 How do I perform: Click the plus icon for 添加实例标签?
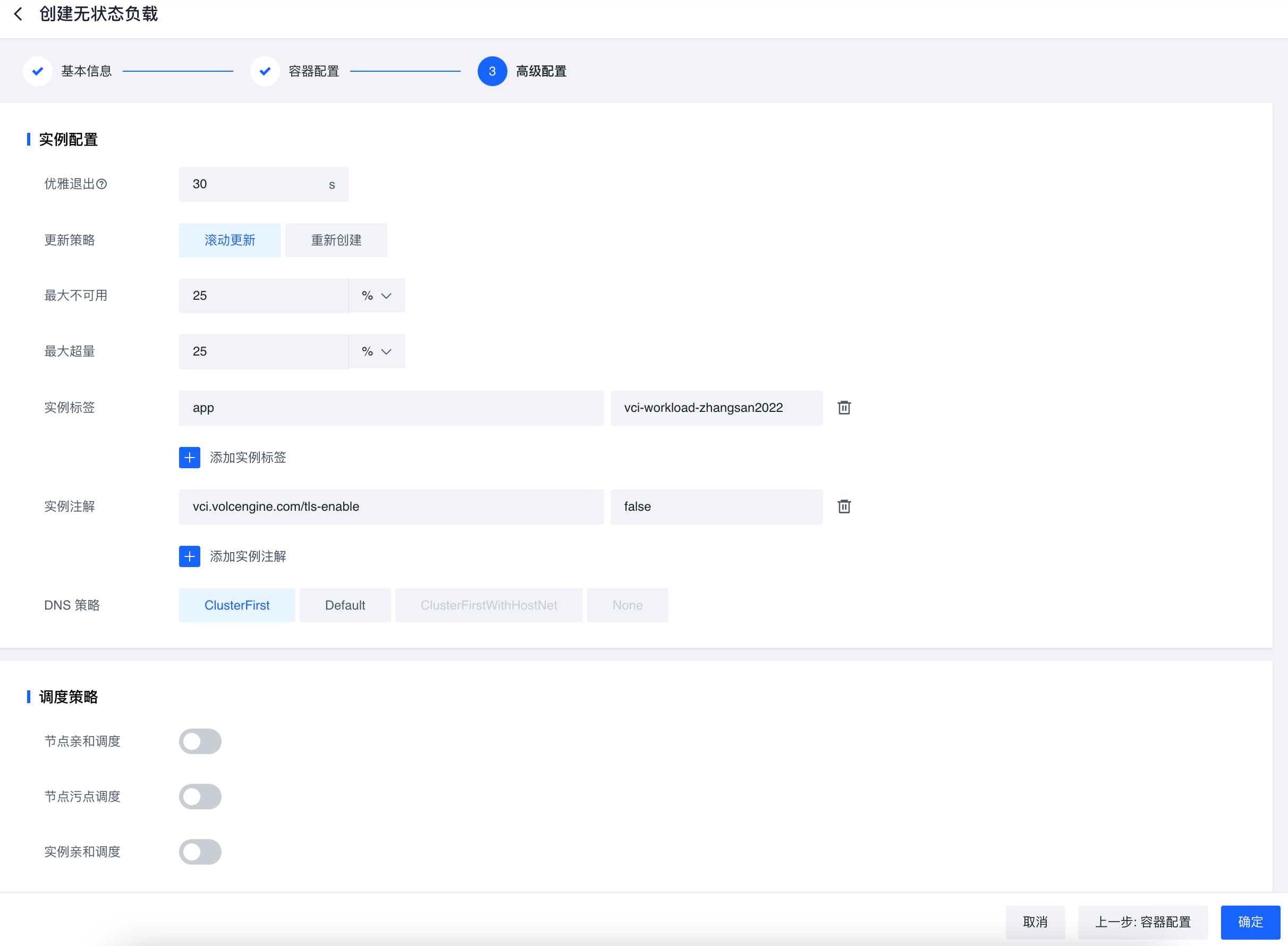click(190, 458)
